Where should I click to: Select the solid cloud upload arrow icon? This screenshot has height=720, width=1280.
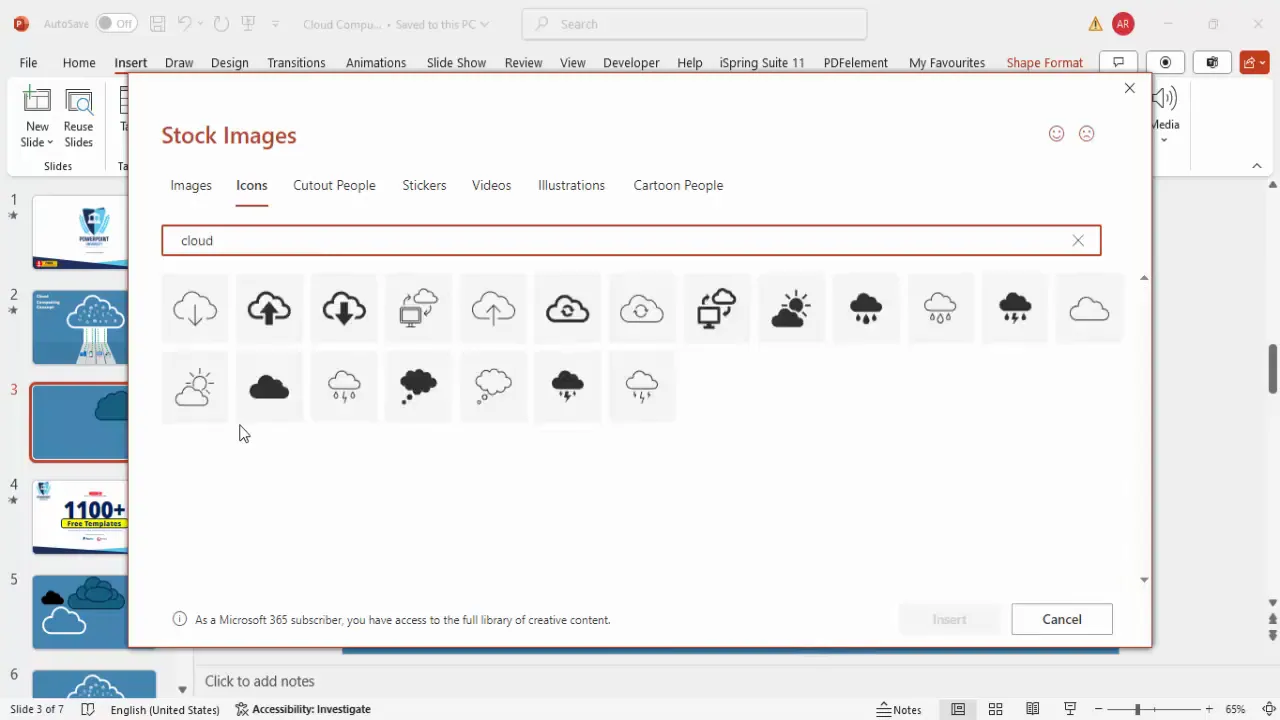269,309
